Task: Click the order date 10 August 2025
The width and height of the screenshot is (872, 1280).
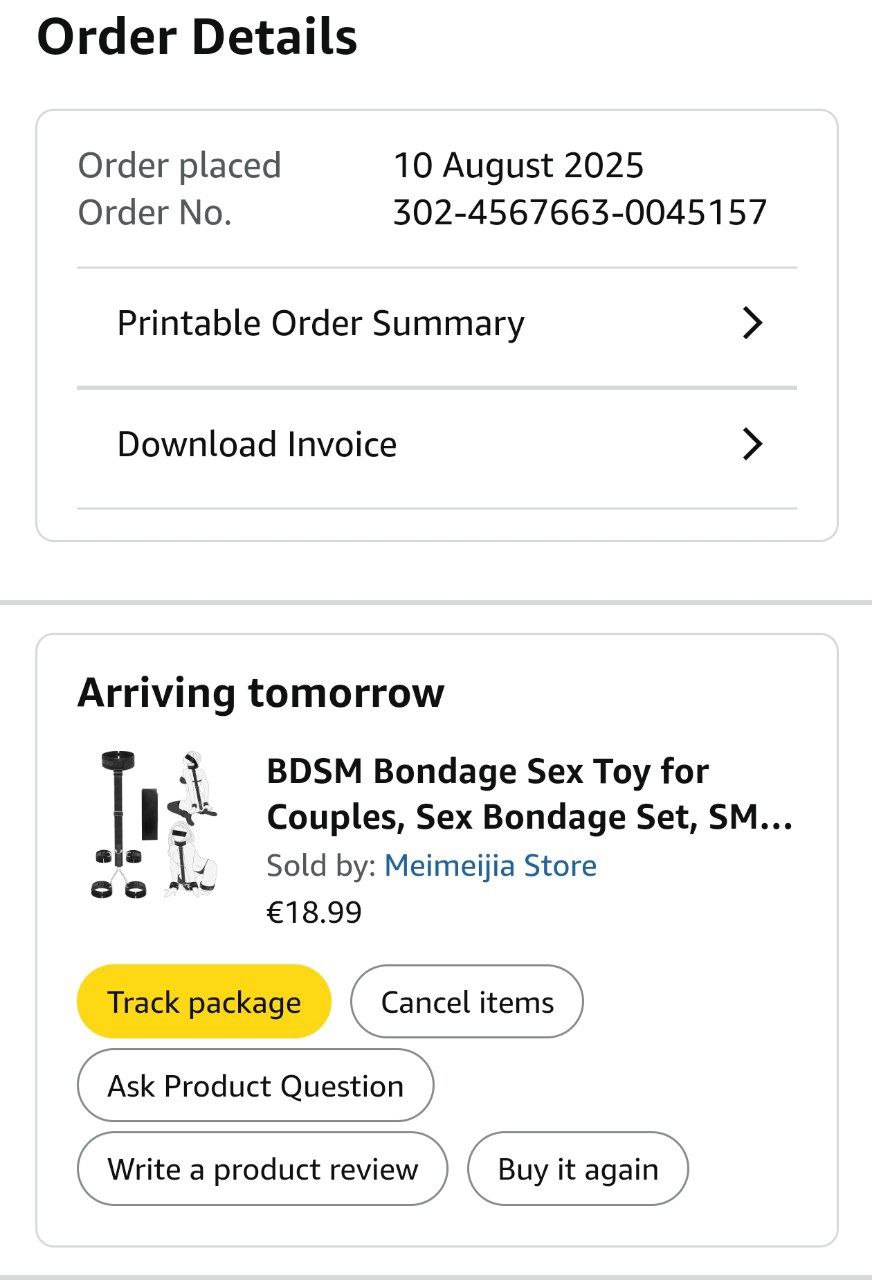Action: pyautogui.click(x=518, y=165)
